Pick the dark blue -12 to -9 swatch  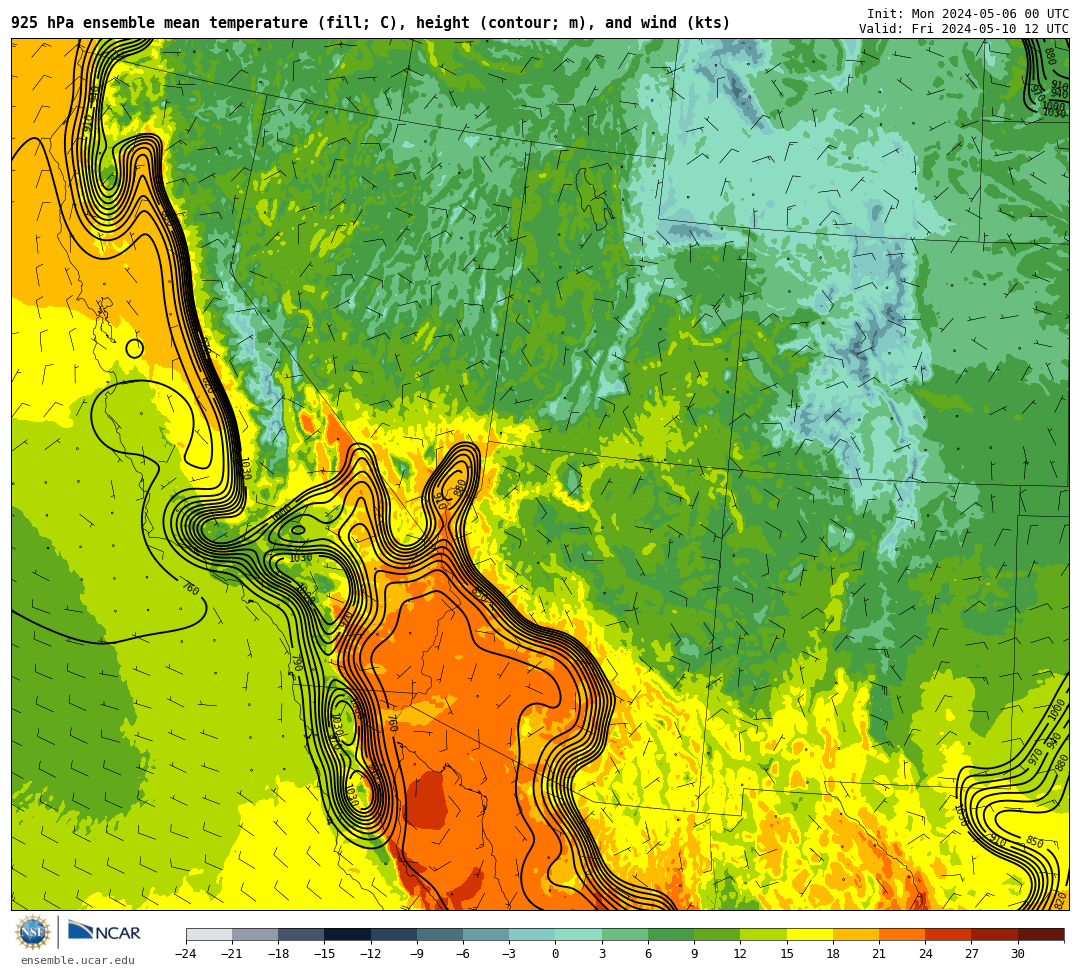[x=394, y=934]
